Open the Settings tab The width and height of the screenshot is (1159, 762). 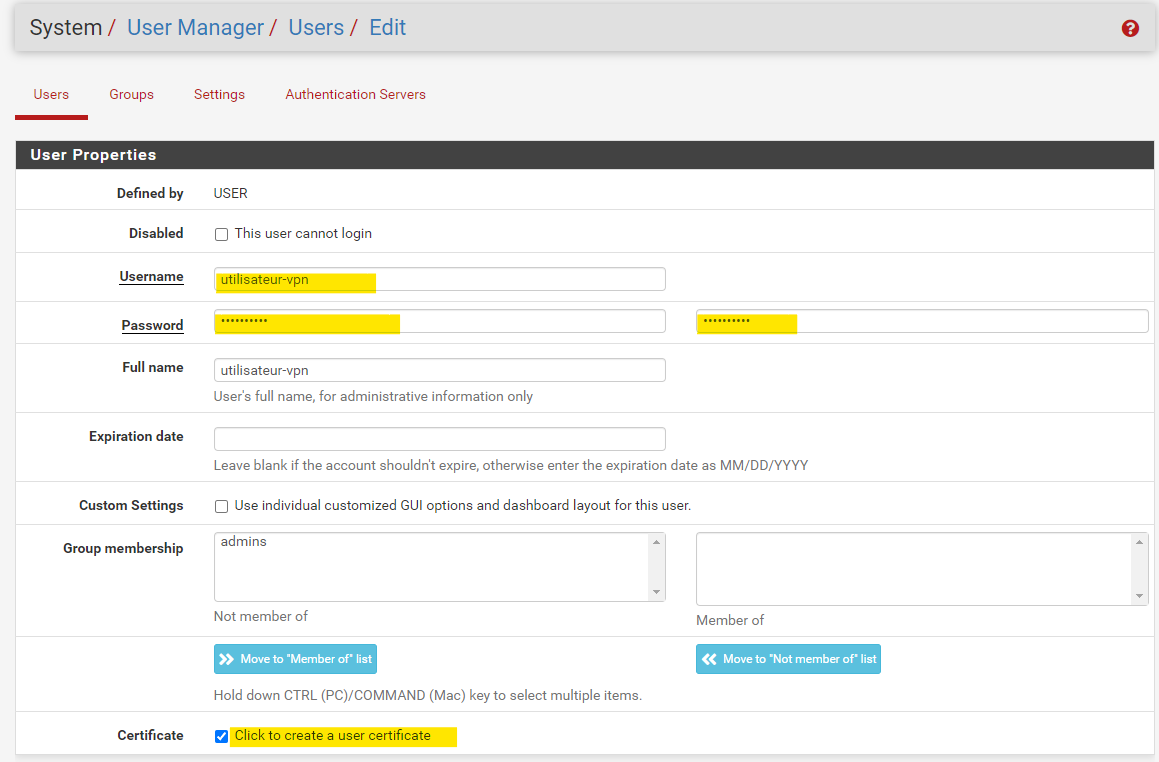[x=219, y=94]
